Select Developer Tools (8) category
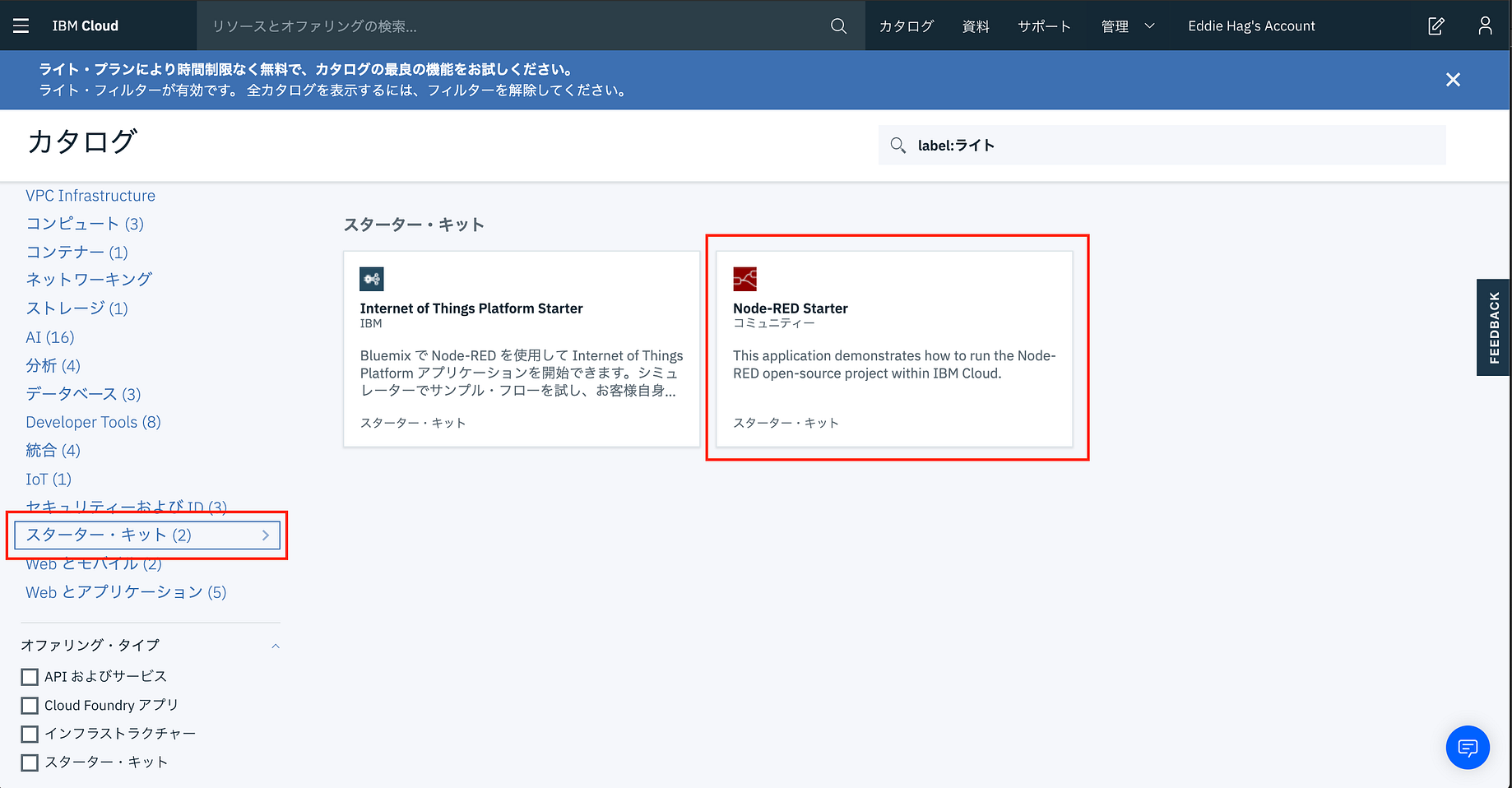1512x788 pixels. tap(93, 422)
